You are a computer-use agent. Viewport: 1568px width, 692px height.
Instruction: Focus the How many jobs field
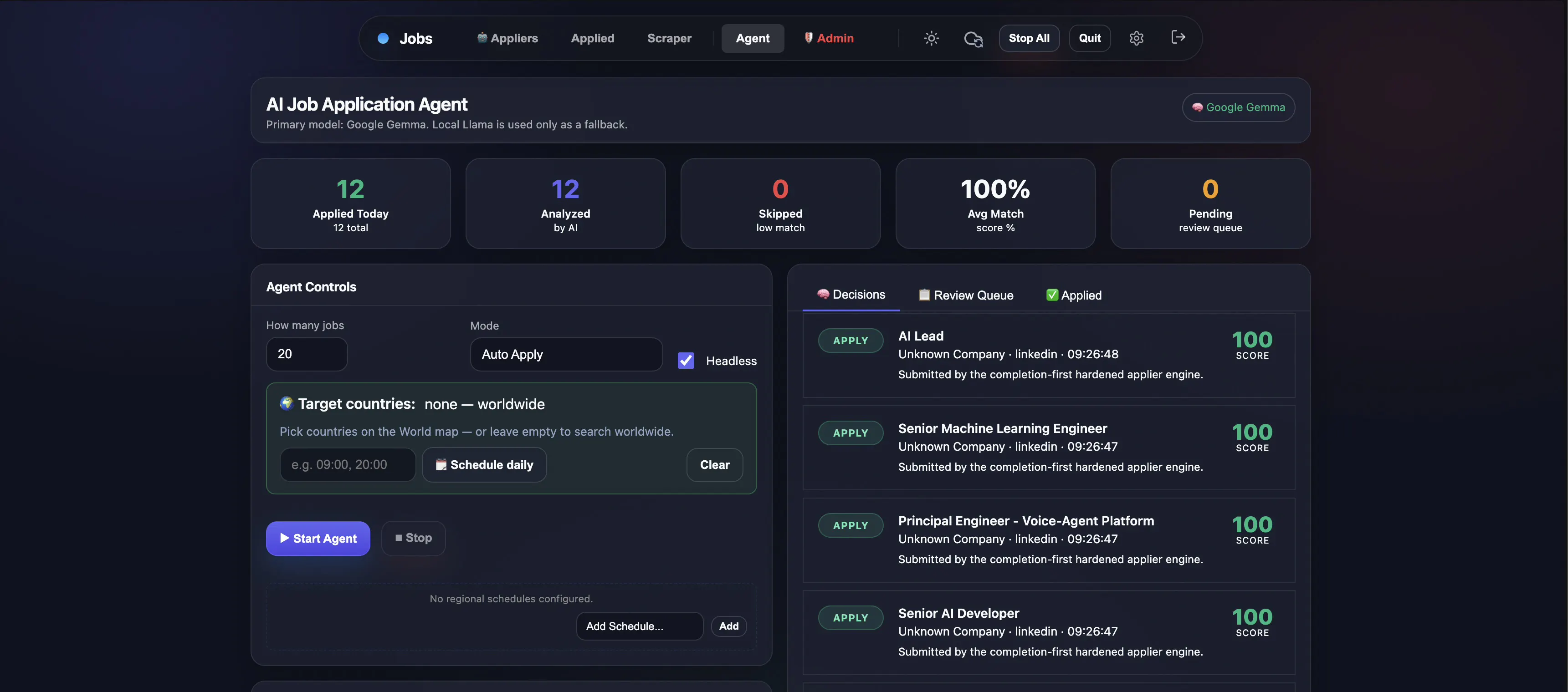pos(307,355)
